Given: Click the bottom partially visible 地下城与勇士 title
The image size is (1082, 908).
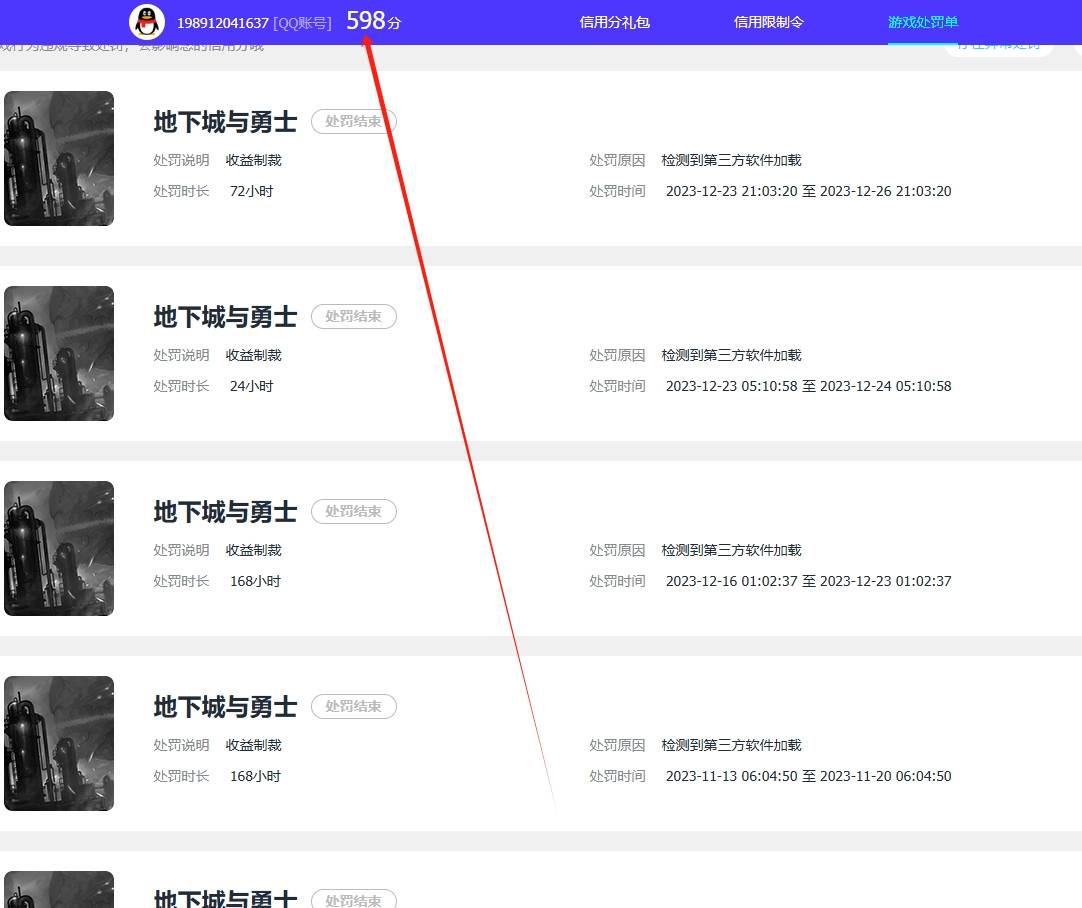Looking at the screenshot, I should click(x=224, y=899).
